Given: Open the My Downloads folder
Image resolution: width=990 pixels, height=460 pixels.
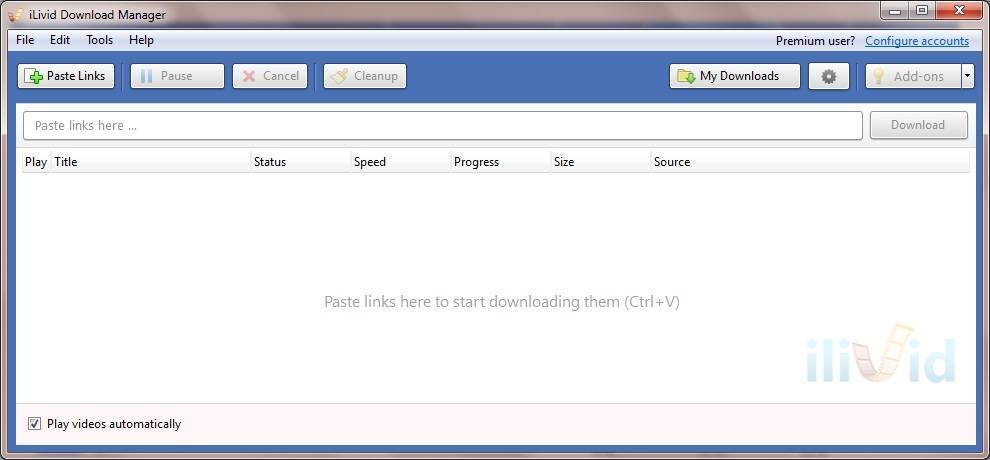Looking at the screenshot, I should (735, 76).
